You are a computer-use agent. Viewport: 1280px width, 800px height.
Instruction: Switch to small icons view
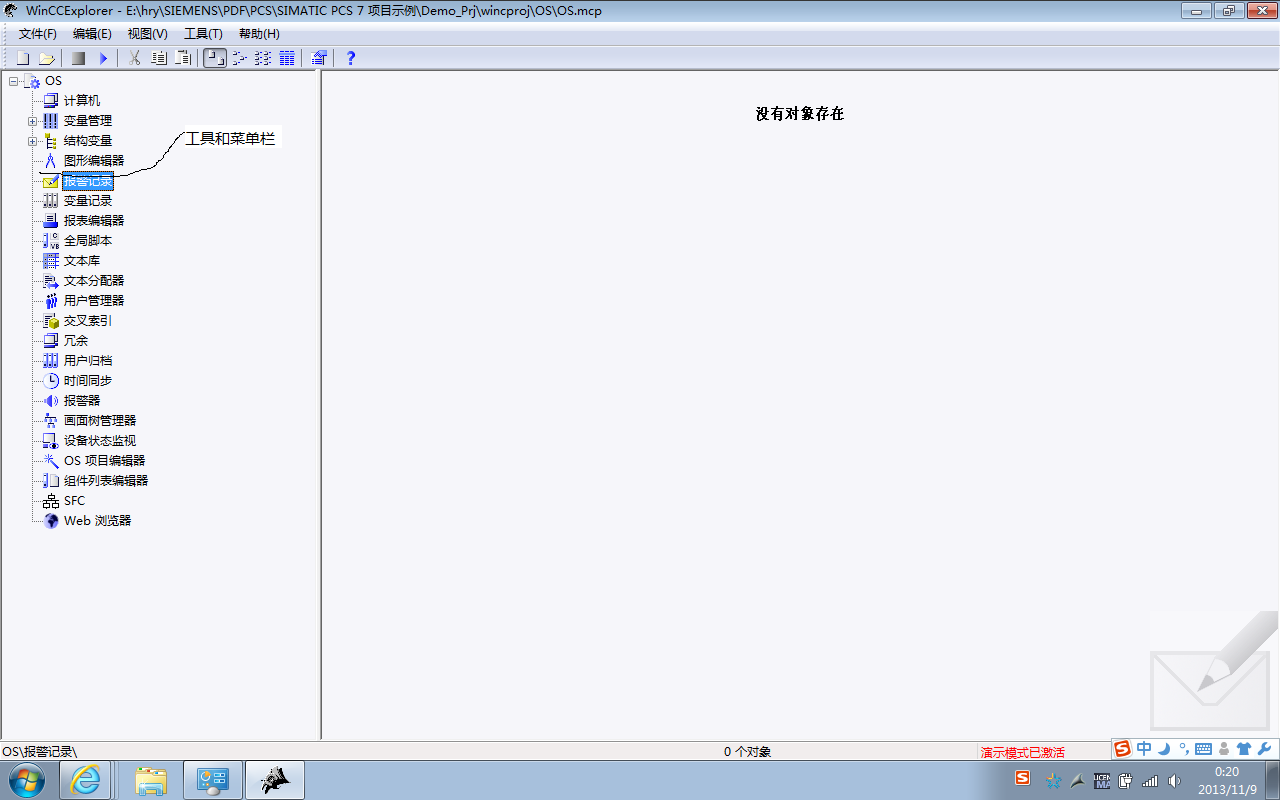[240, 58]
